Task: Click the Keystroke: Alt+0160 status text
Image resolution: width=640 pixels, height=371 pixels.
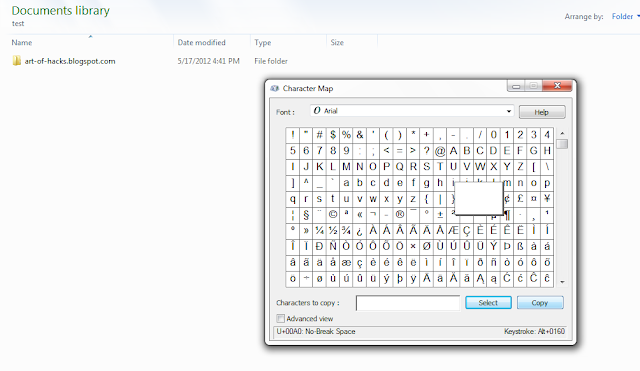Action: pos(534,331)
